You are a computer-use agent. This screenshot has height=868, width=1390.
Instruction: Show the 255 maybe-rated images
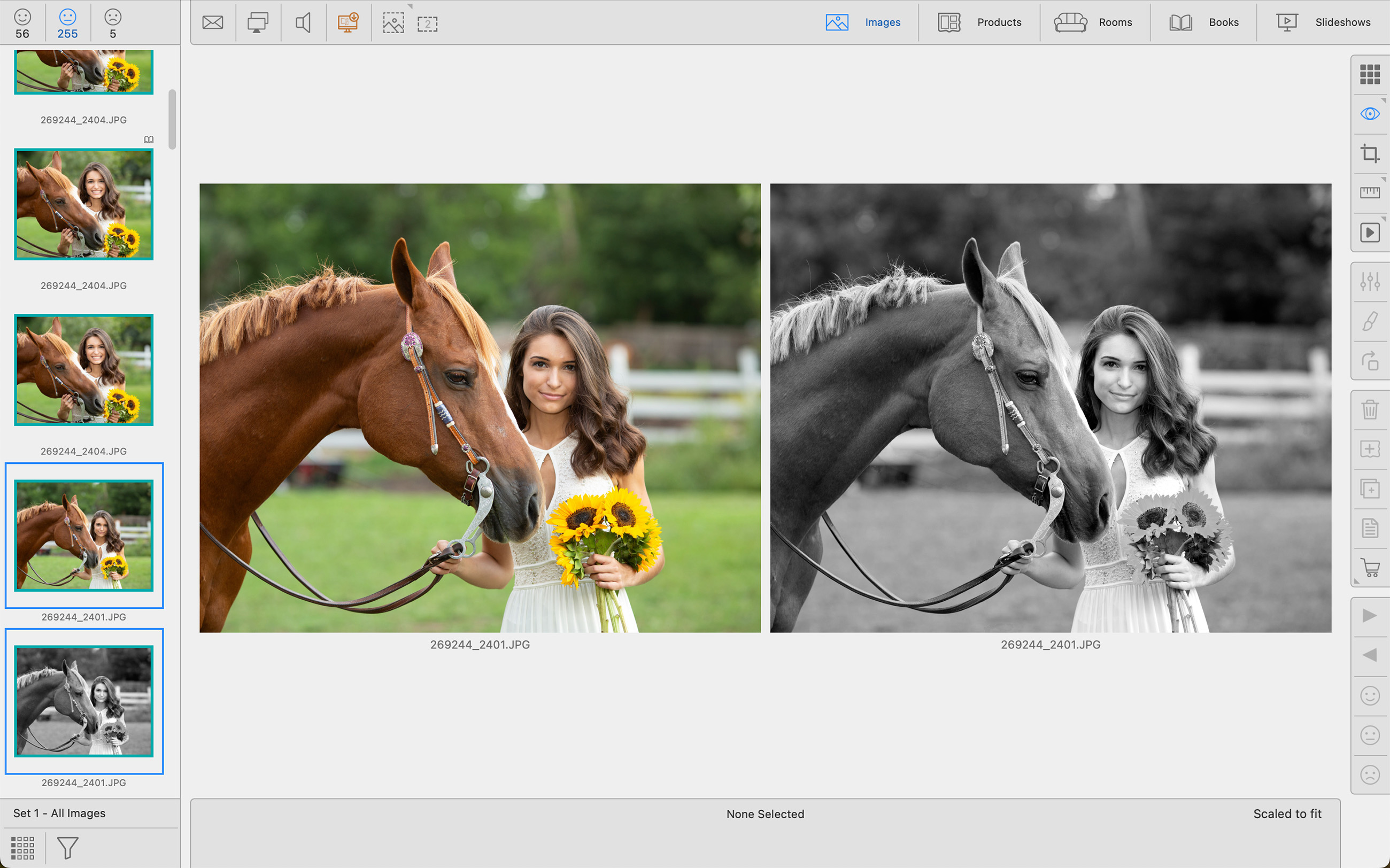pos(67,23)
